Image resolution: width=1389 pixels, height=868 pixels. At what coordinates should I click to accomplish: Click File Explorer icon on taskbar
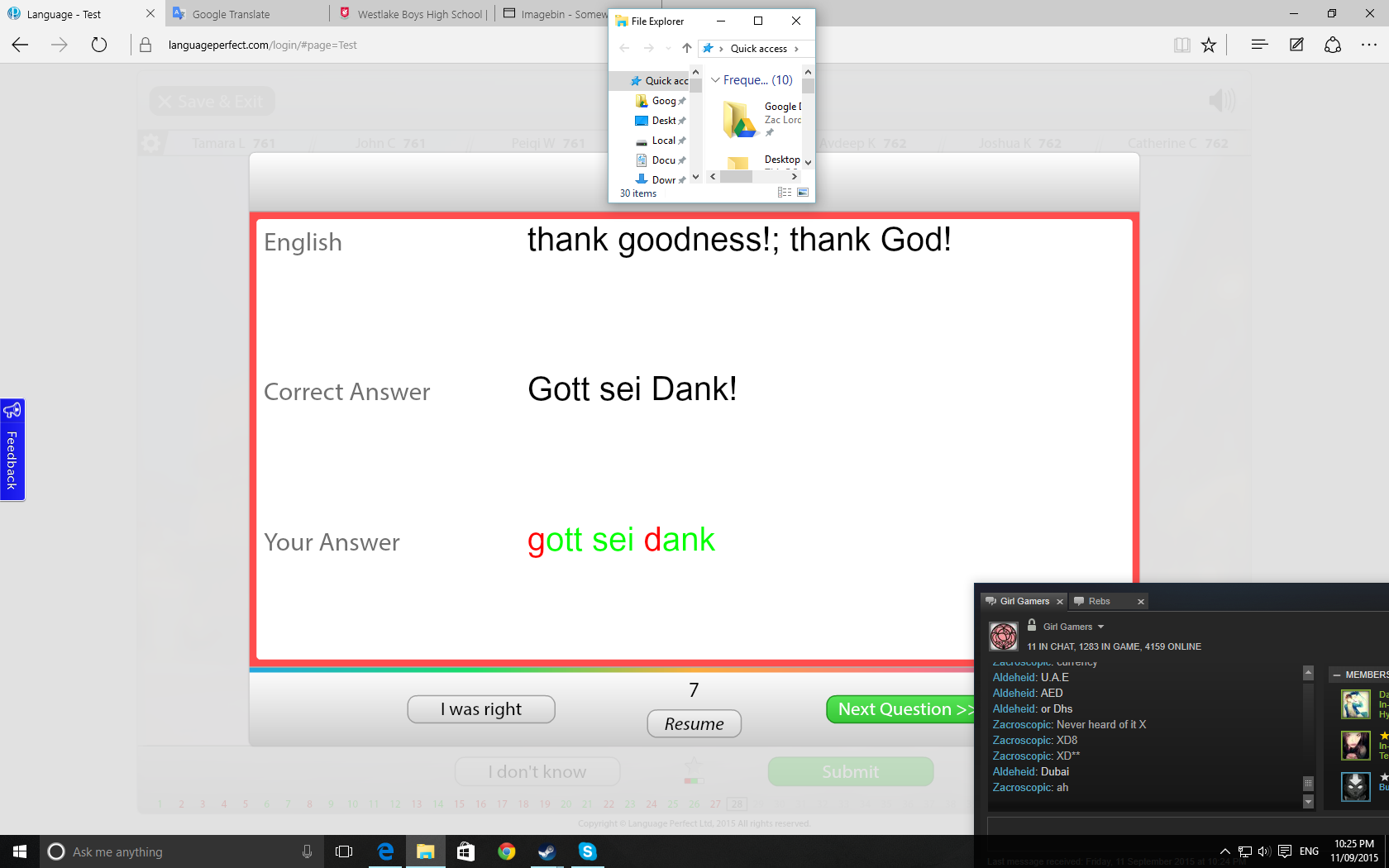(426, 851)
